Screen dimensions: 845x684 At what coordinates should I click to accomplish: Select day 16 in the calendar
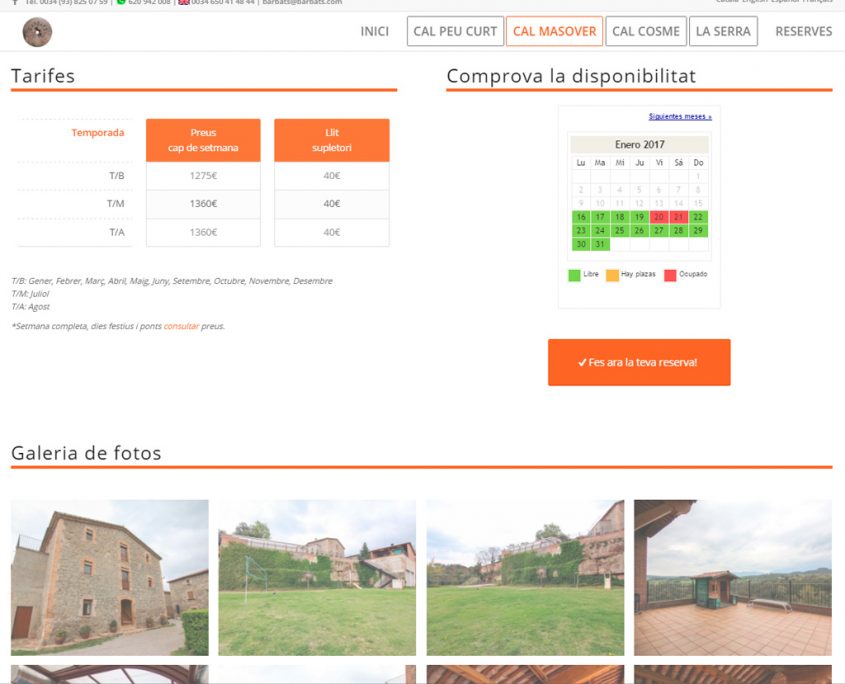581,217
